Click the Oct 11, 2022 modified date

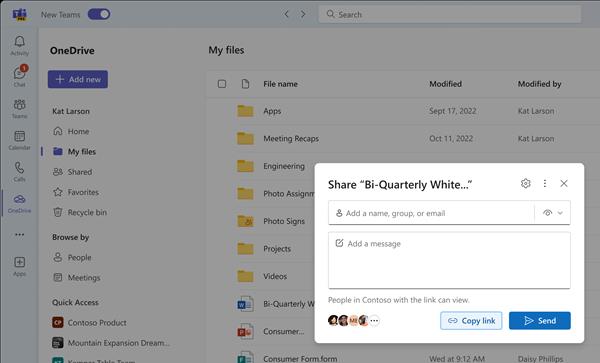[451, 138]
